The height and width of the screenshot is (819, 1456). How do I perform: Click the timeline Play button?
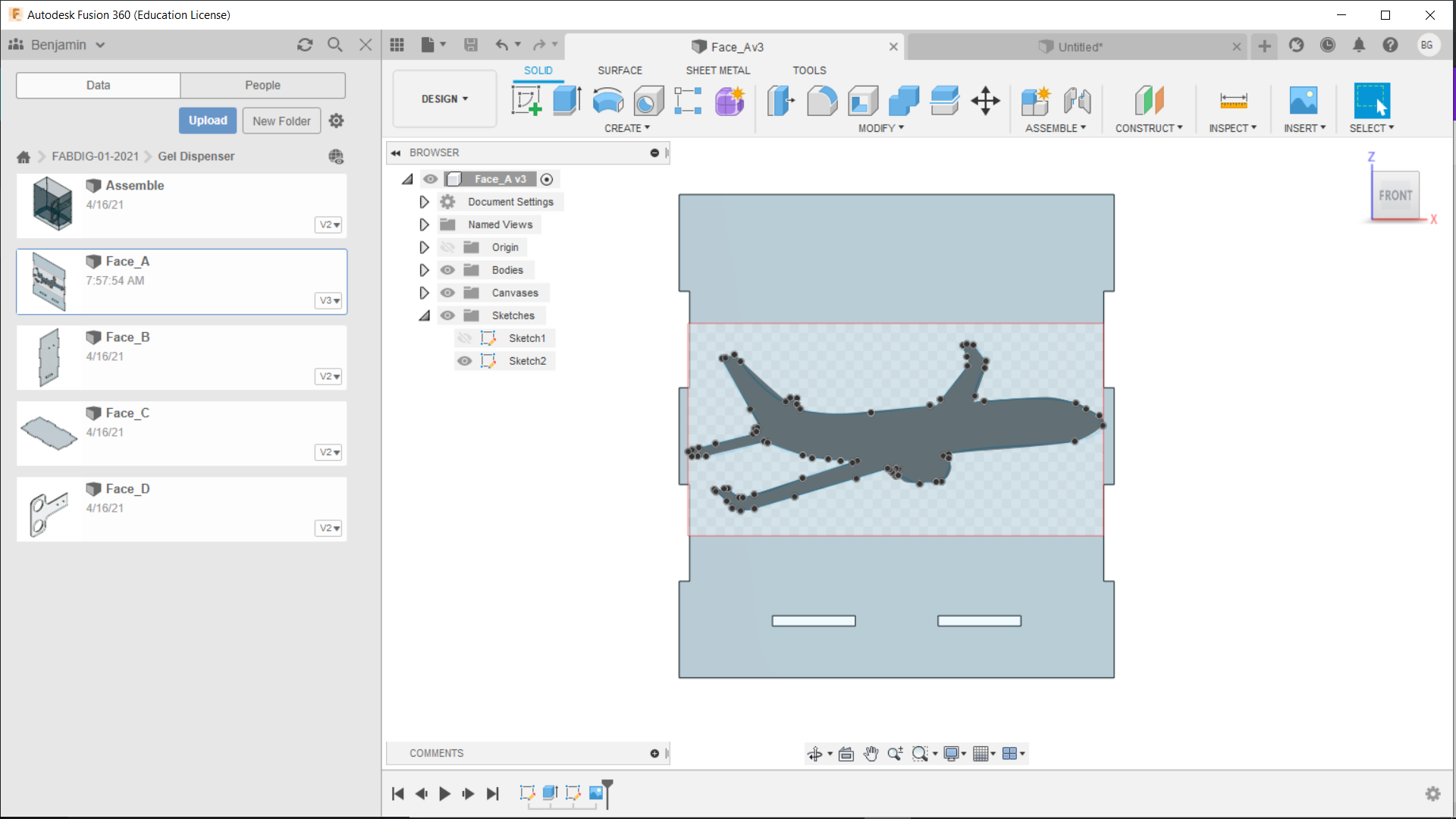[445, 793]
